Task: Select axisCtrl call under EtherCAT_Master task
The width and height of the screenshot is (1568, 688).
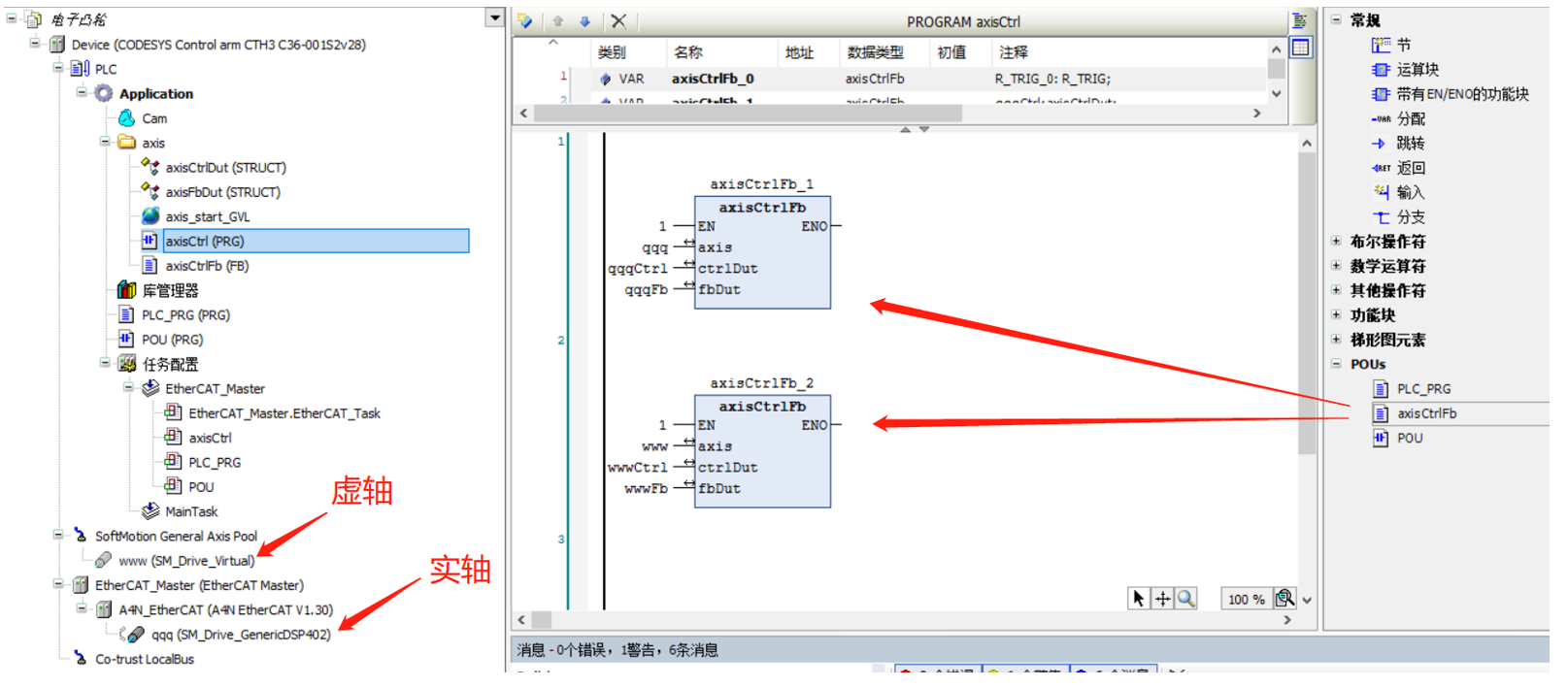Action: pyautogui.click(x=210, y=438)
